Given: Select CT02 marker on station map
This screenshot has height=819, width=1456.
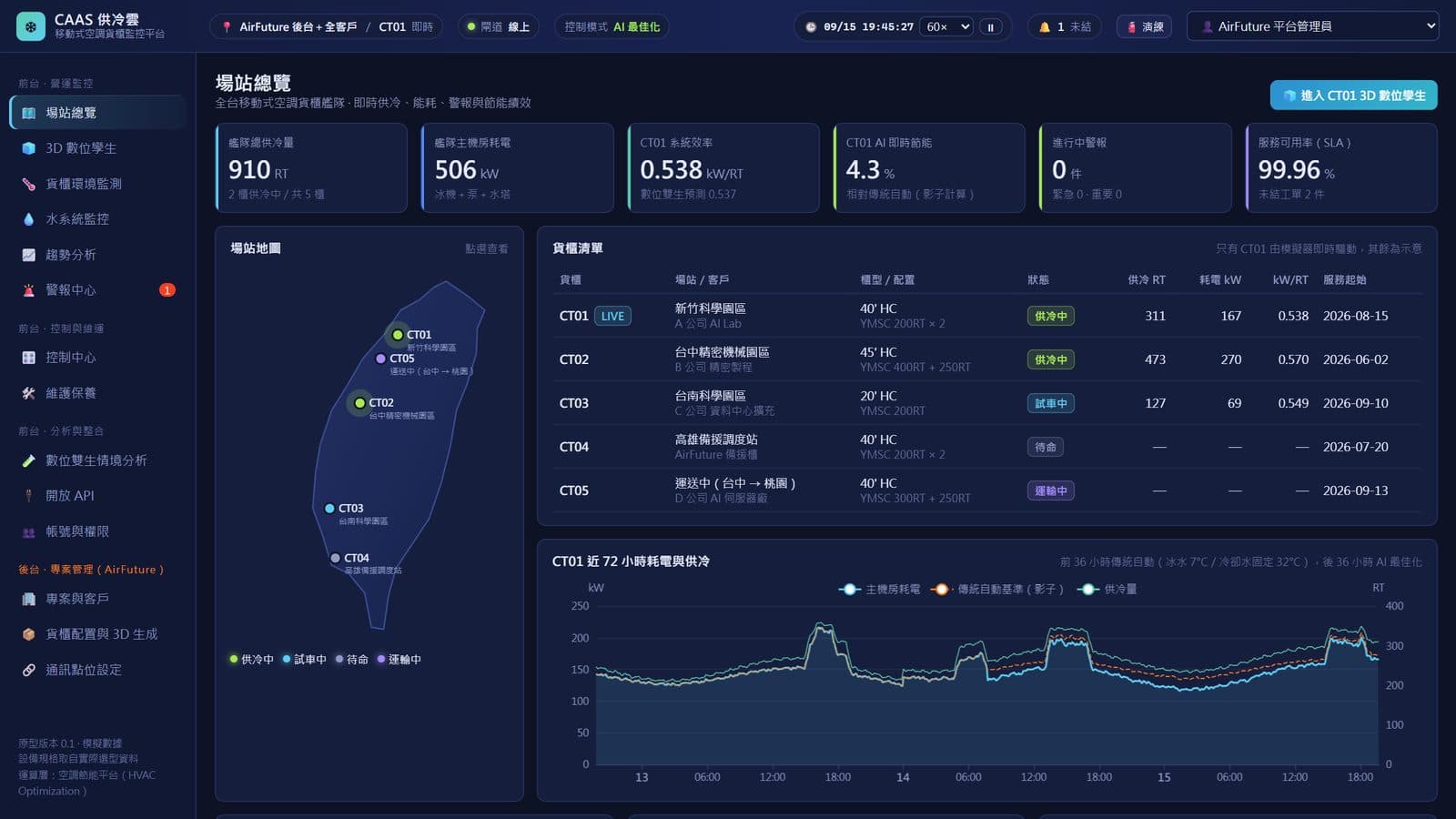Looking at the screenshot, I should tap(359, 402).
